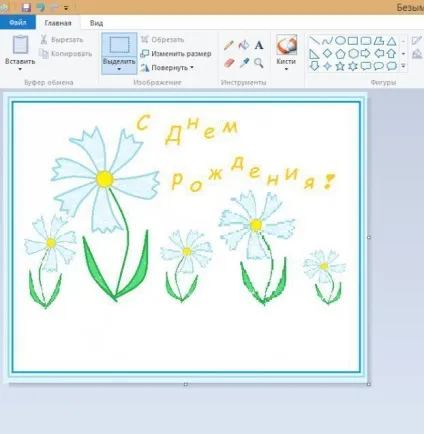This screenshot has width=424, height=434.
Task: Expand the Кисти brushes dropdown
Action: (x=286, y=69)
